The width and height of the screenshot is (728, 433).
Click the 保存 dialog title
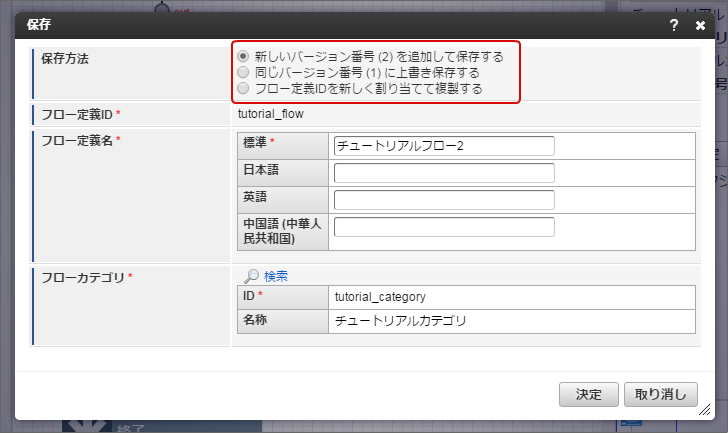39,25
